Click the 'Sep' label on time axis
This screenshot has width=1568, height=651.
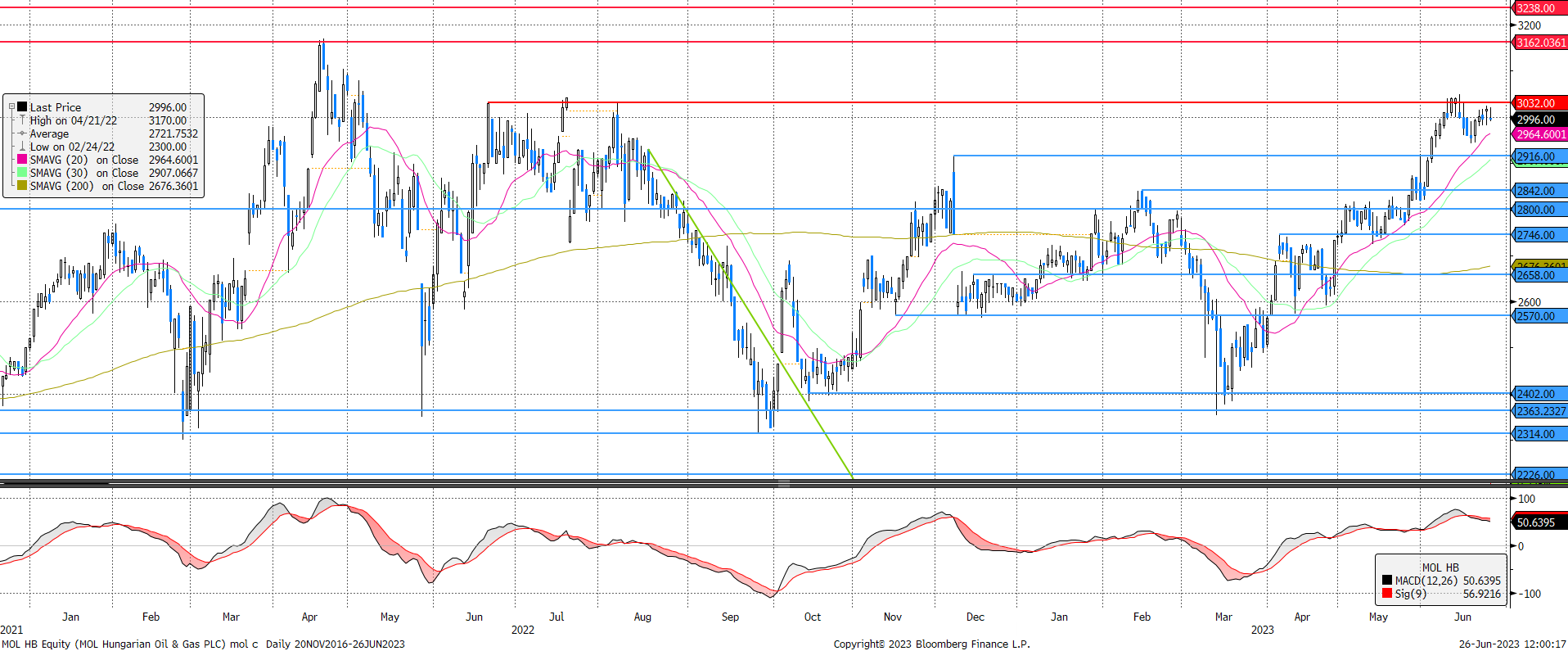coord(730,617)
